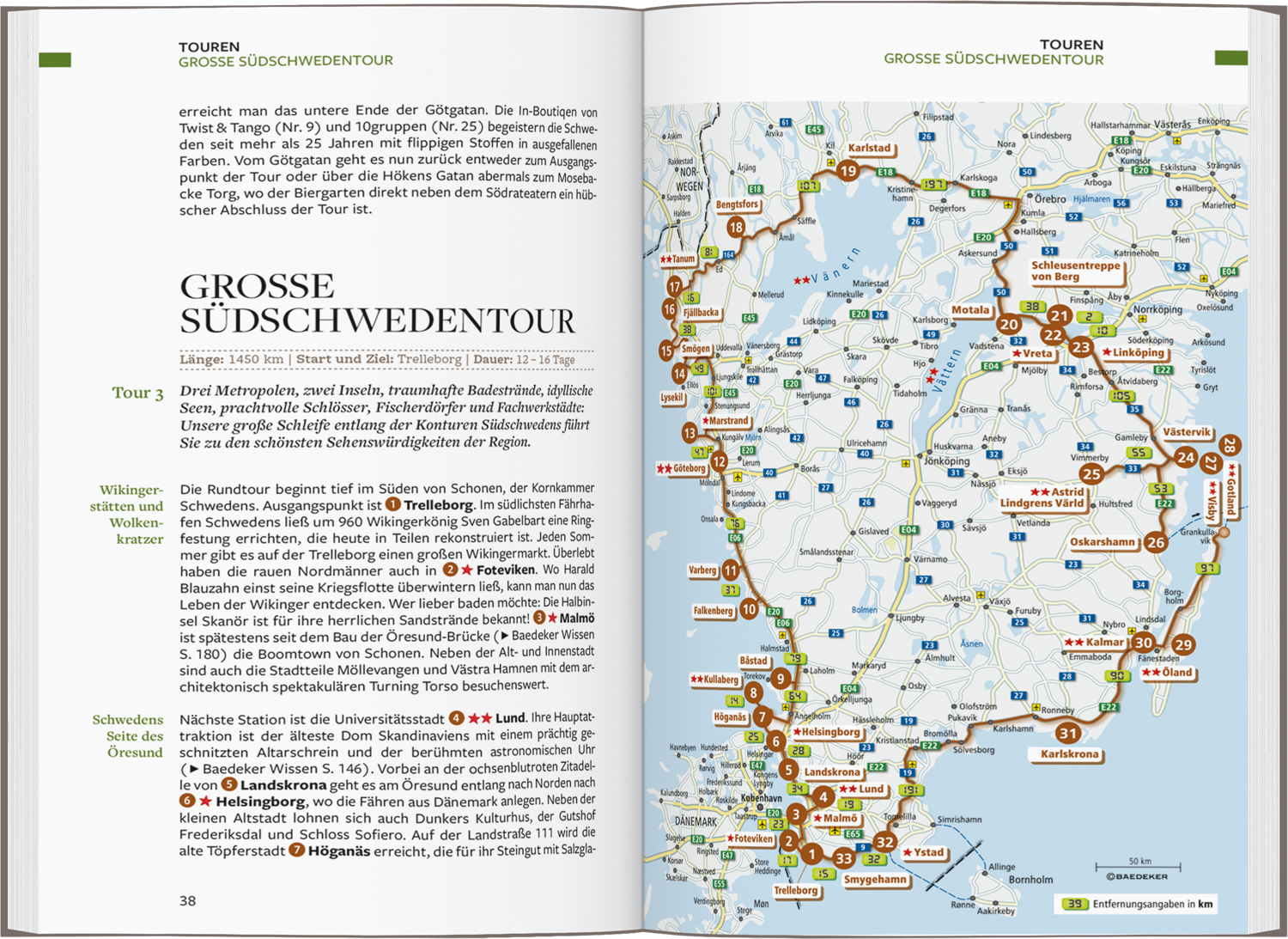
Task: Select the Karlskrona map label
Action: pyautogui.click(x=1069, y=754)
